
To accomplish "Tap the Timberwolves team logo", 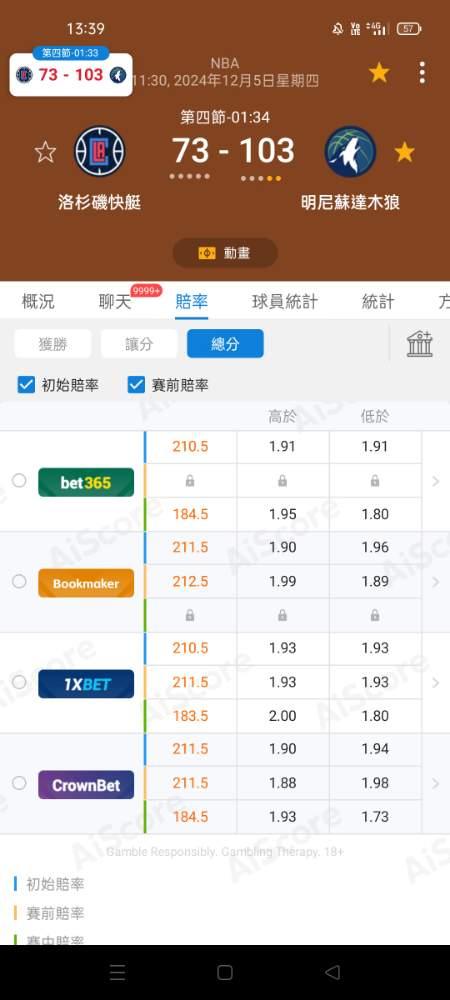I will click(x=350, y=152).
